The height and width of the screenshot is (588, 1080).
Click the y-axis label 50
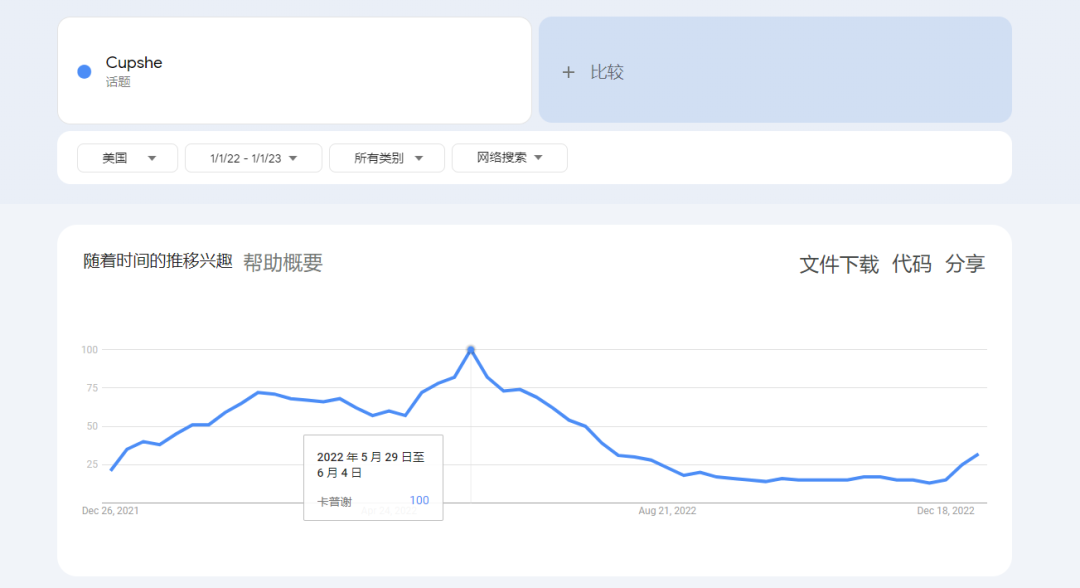click(x=92, y=427)
